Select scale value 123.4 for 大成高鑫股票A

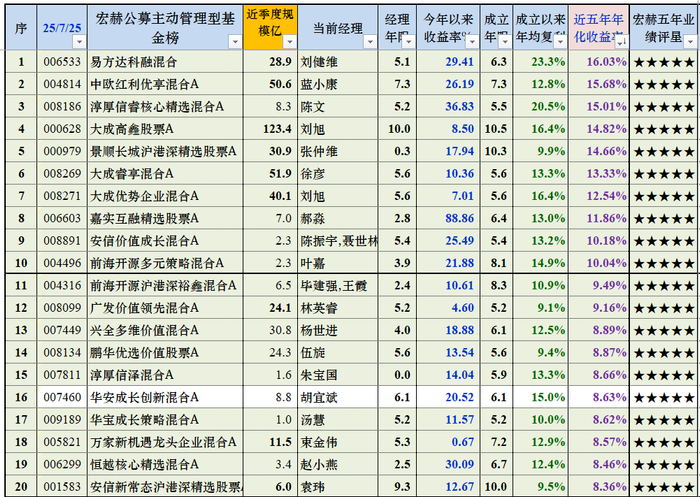(x=277, y=129)
